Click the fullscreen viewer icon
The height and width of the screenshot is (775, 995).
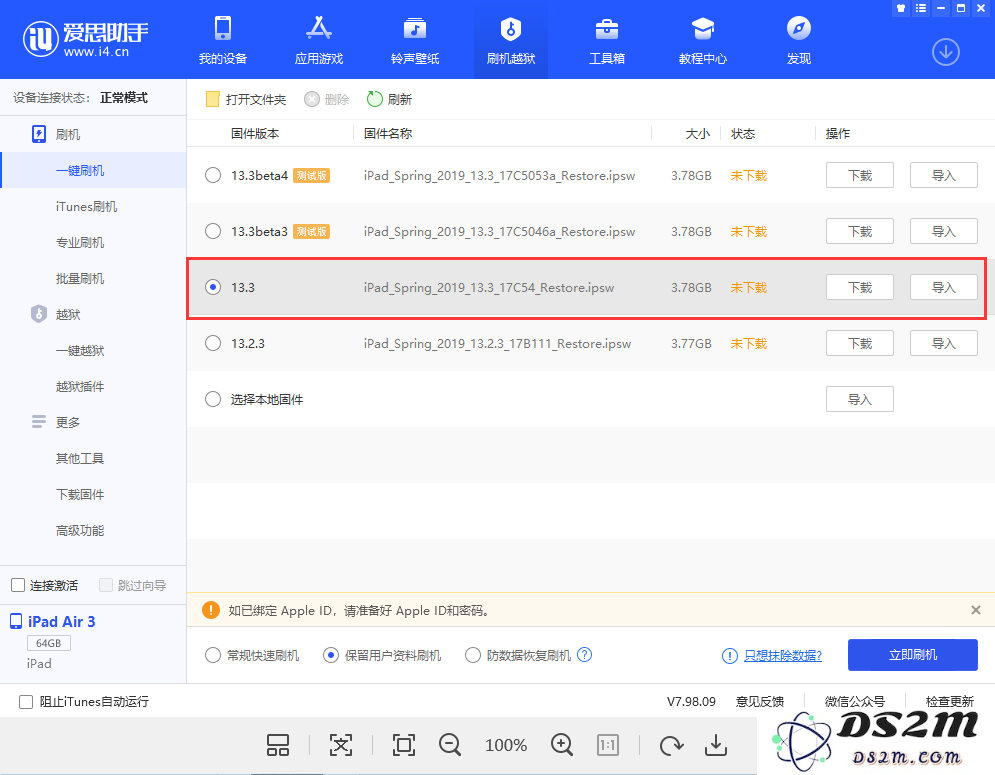coord(404,745)
